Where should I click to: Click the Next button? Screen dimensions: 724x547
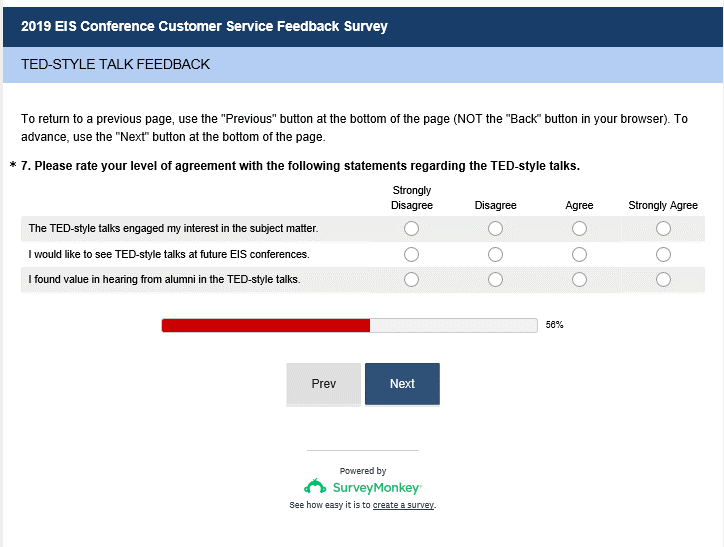pyautogui.click(x=402, y=384)
